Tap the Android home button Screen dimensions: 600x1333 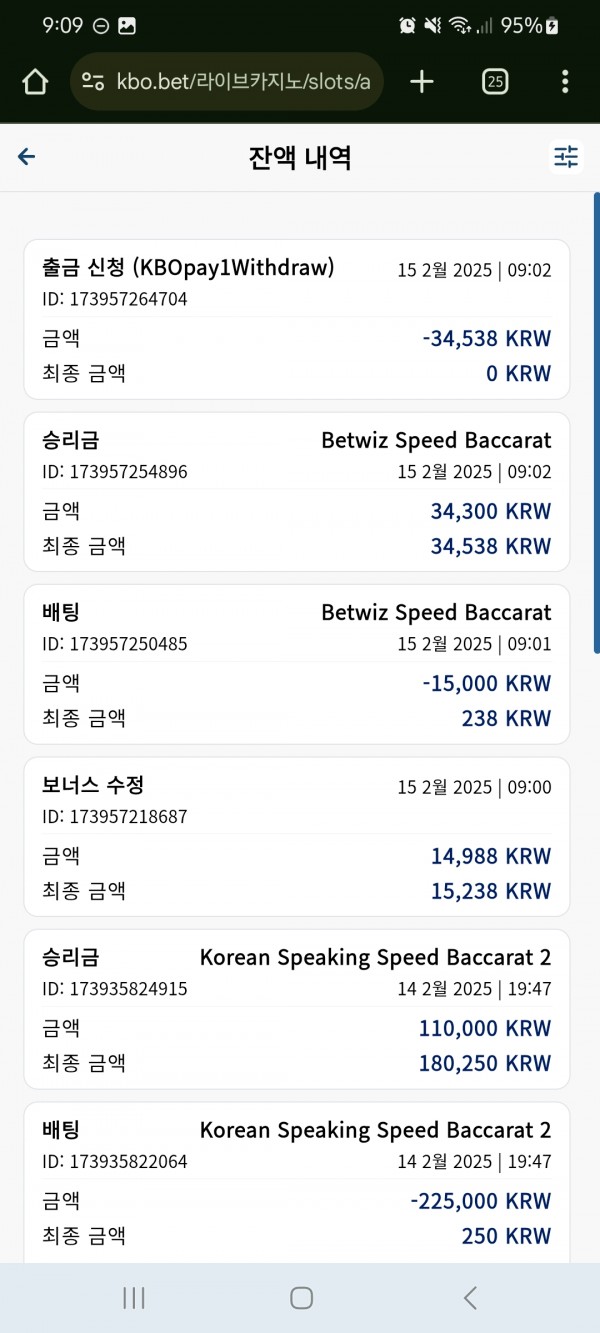(301, 1298)
